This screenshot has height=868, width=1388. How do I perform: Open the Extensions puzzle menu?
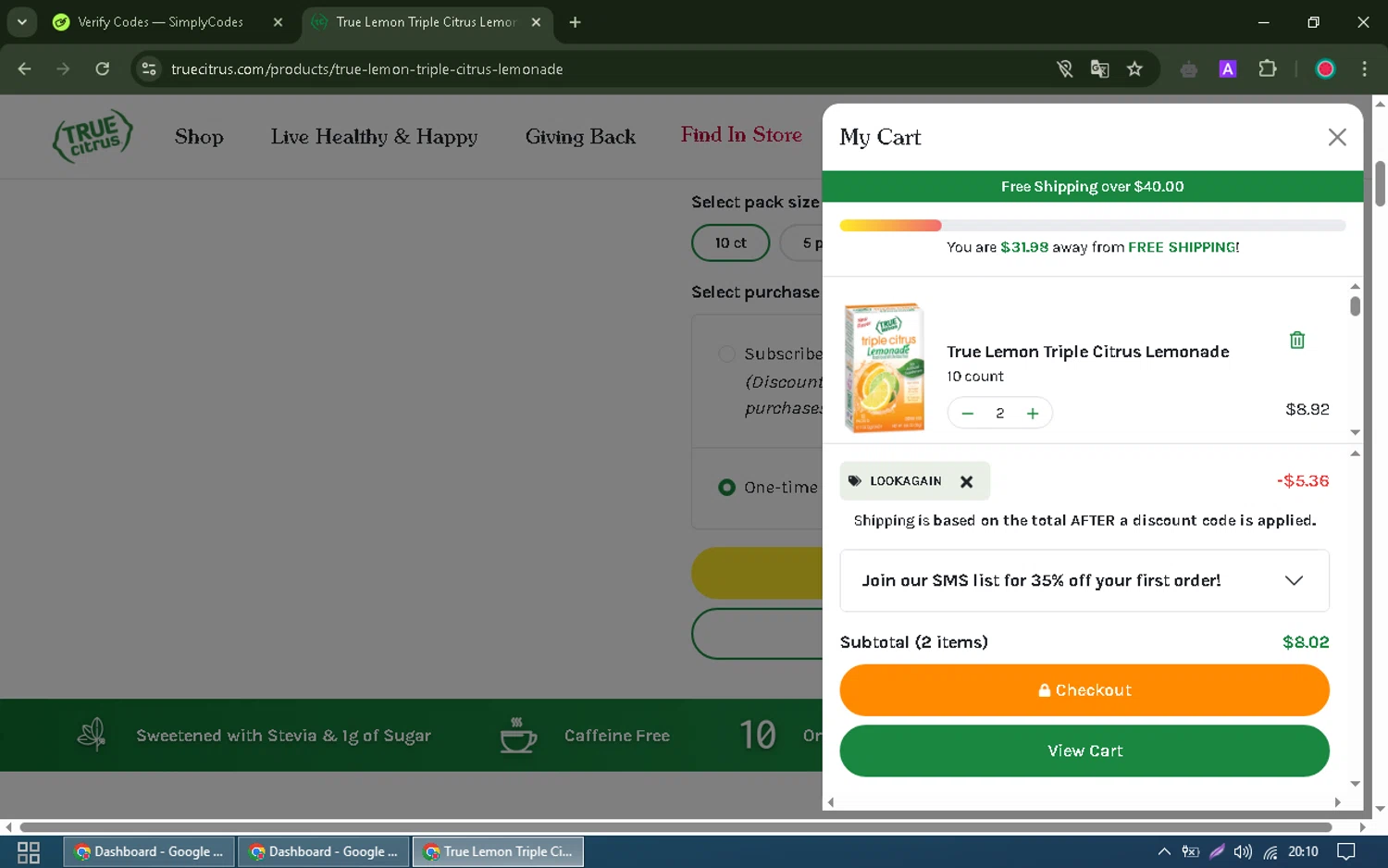pyautogui.click(x=1268, y=68)
